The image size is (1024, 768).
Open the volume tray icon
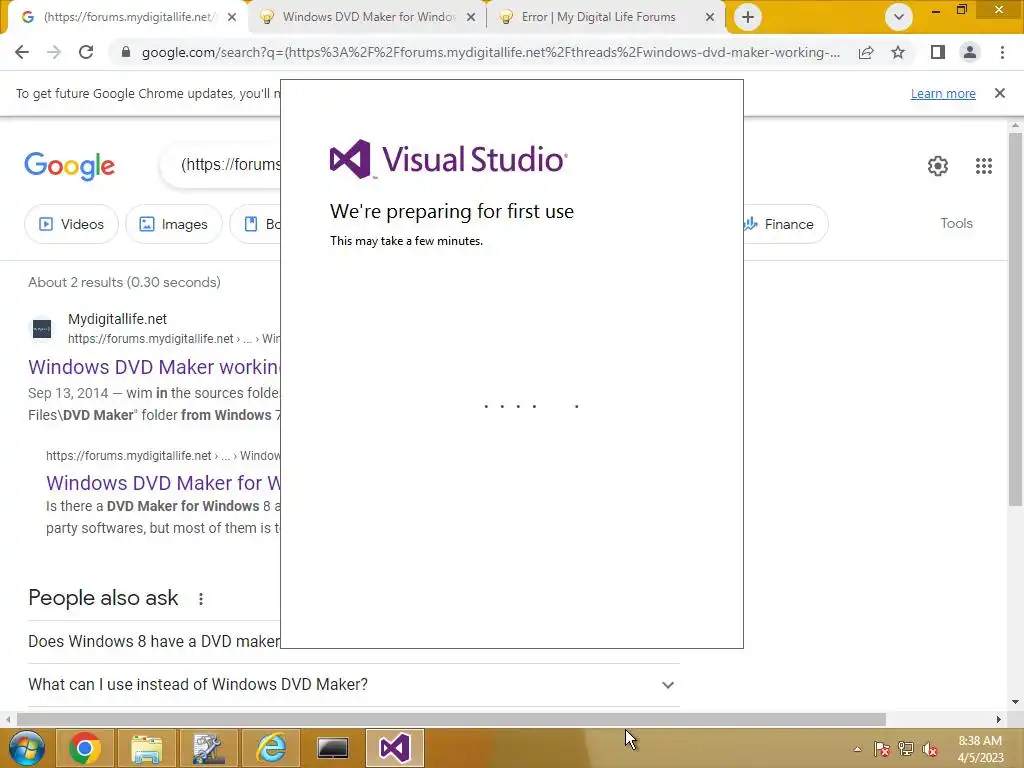coord(929,749)
